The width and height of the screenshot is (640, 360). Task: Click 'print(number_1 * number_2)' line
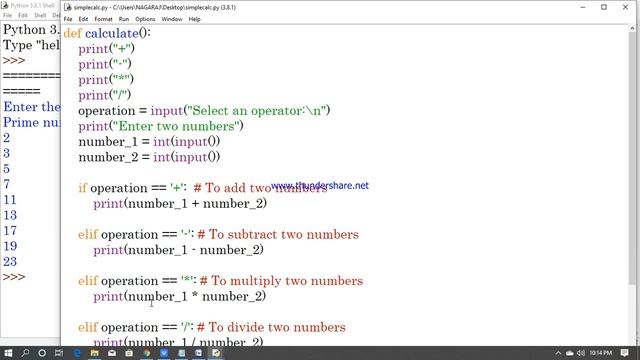pyautogui.click(x=180, y=296)
